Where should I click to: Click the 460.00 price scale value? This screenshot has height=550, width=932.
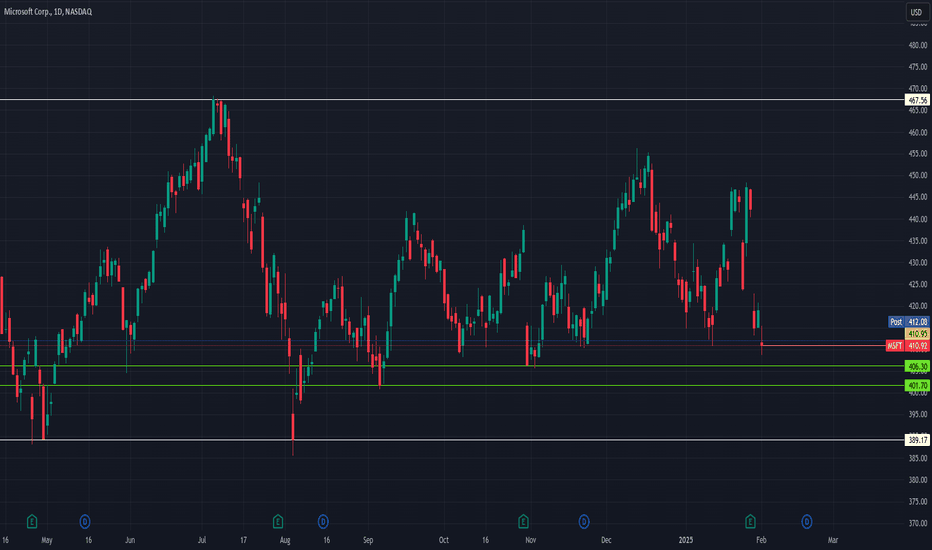tap(918, 133)
